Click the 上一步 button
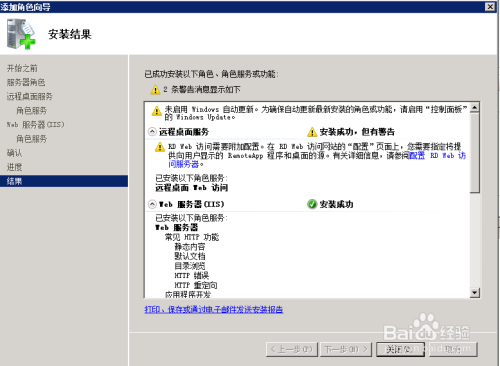Viewport: 500px width, 366px height. [x=292, y=349]
